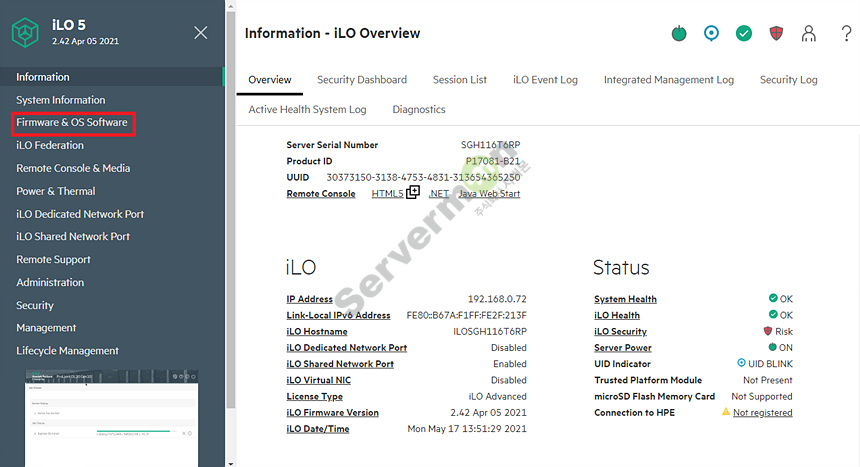Viewport: 860px width, 467px height.
Task: Switch to Diagnostics tab
Action: 419,110
